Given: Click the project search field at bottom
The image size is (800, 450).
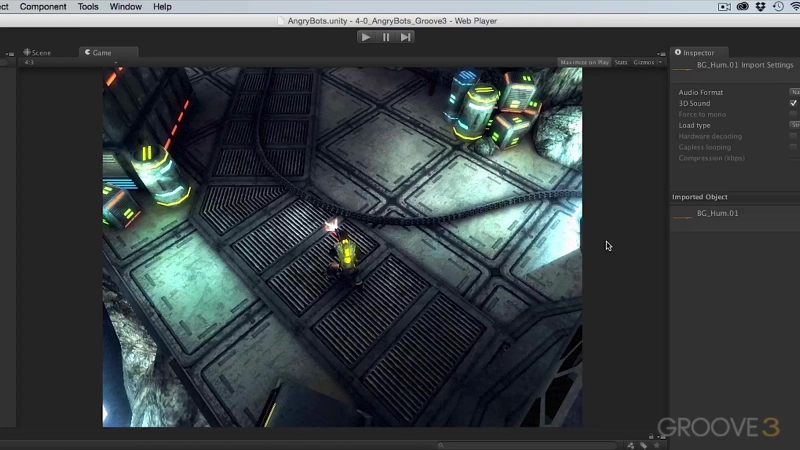Looking at the screenshot, I should 528,445.
